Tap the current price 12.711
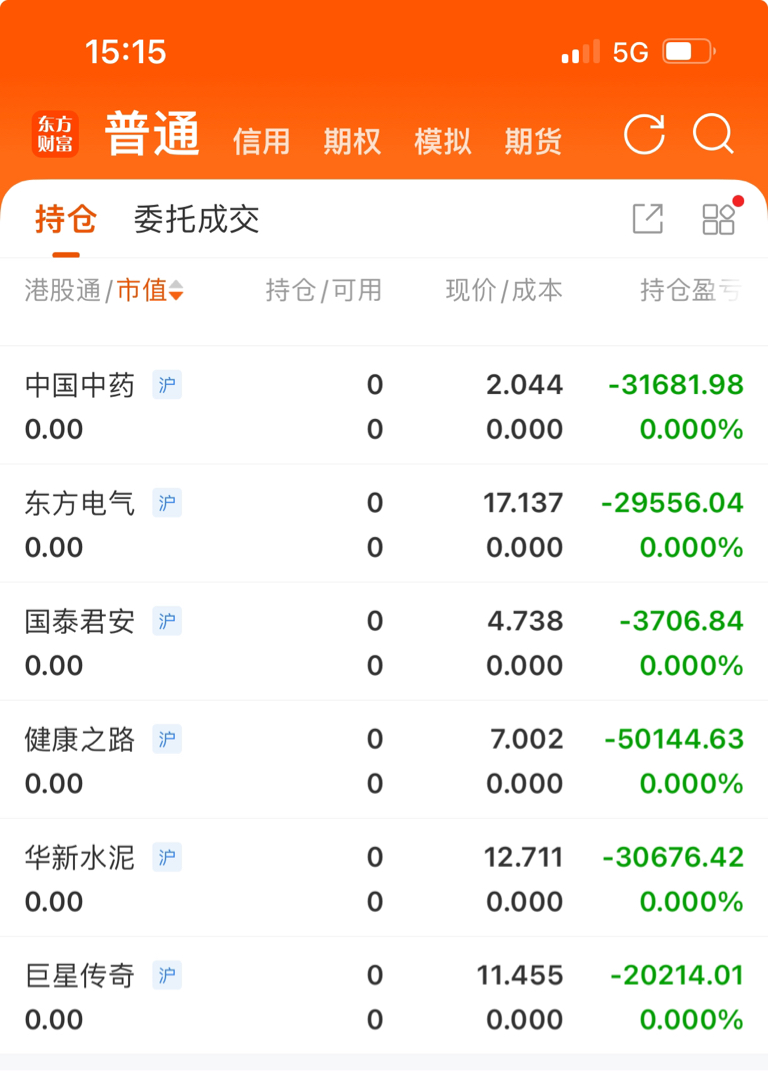 tap(523, 857)
